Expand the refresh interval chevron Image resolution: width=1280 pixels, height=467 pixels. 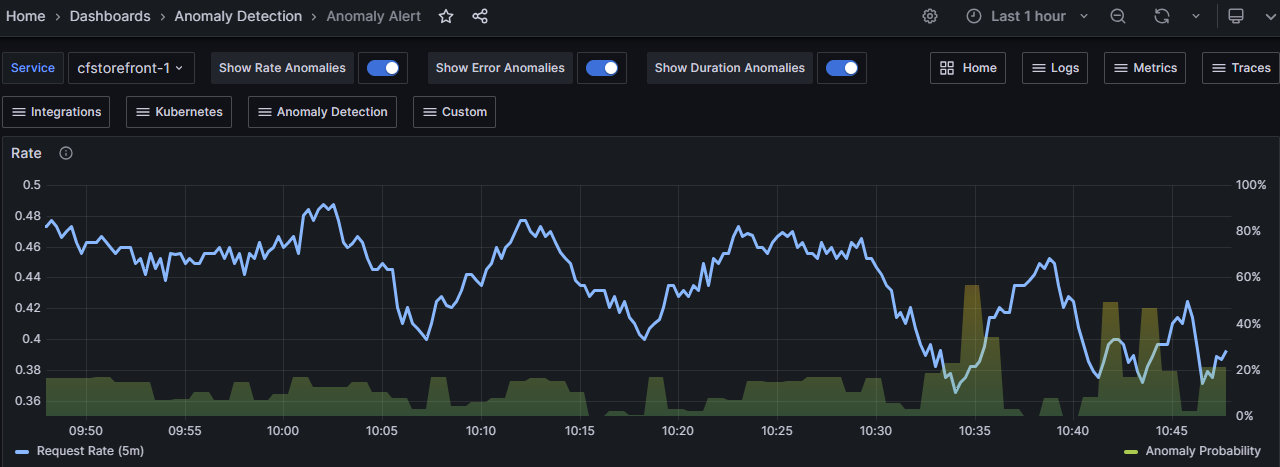point(1196,16)
